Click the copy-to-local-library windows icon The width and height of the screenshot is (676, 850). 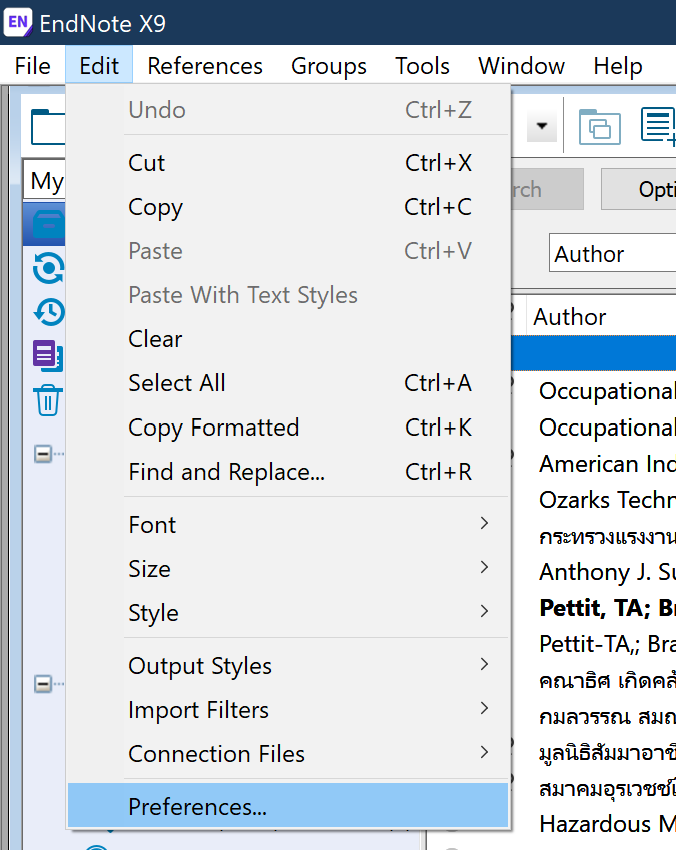(600, 127)
